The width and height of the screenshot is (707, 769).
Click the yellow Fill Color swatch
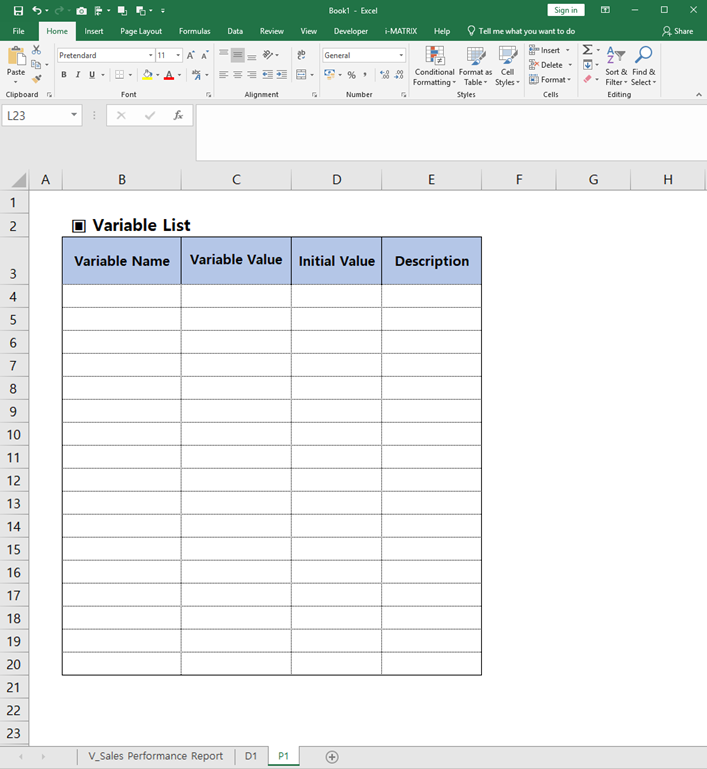pyautogui.click(x=146, y=75)
